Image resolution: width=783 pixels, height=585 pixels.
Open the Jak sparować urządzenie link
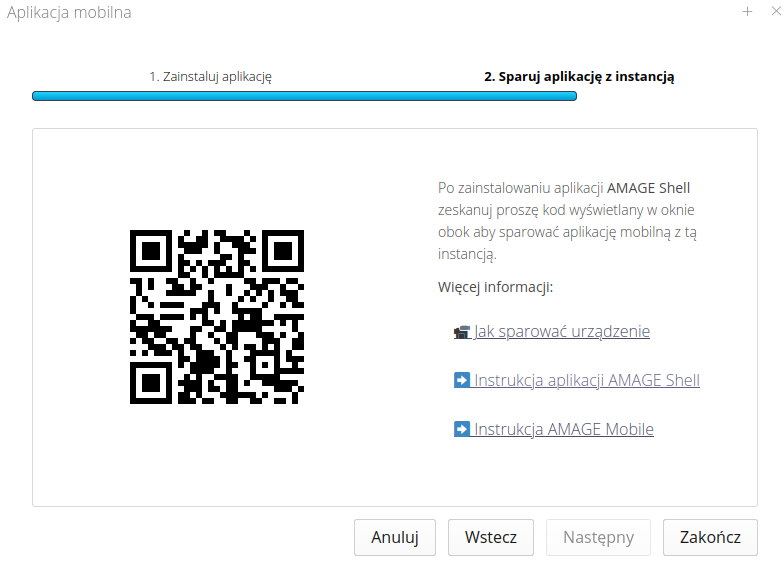pos(562,332)
